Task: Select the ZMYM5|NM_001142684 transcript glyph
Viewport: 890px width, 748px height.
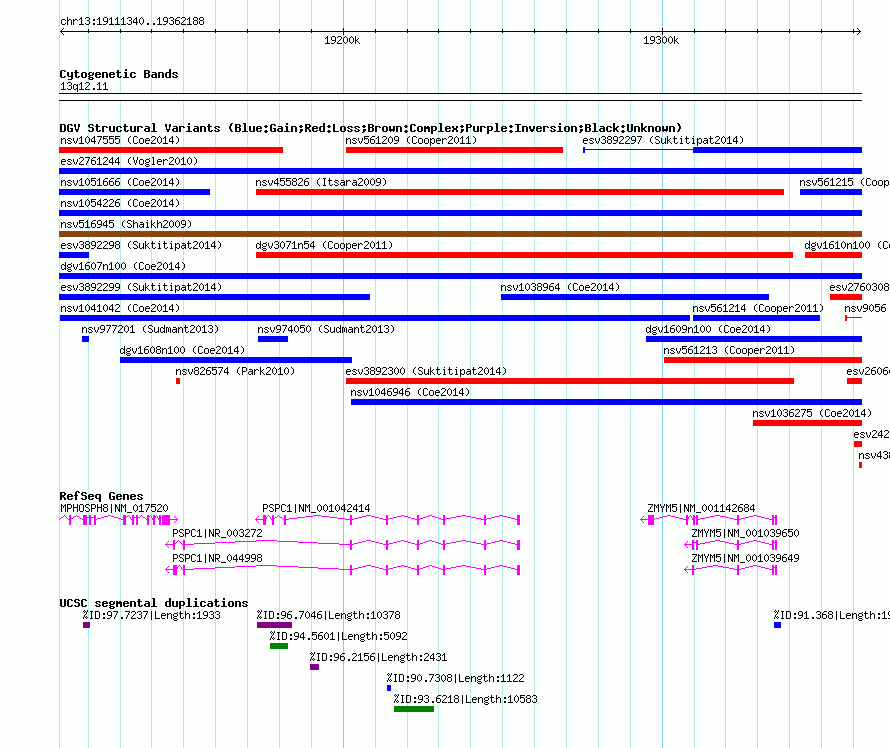Action: (709, 519)
